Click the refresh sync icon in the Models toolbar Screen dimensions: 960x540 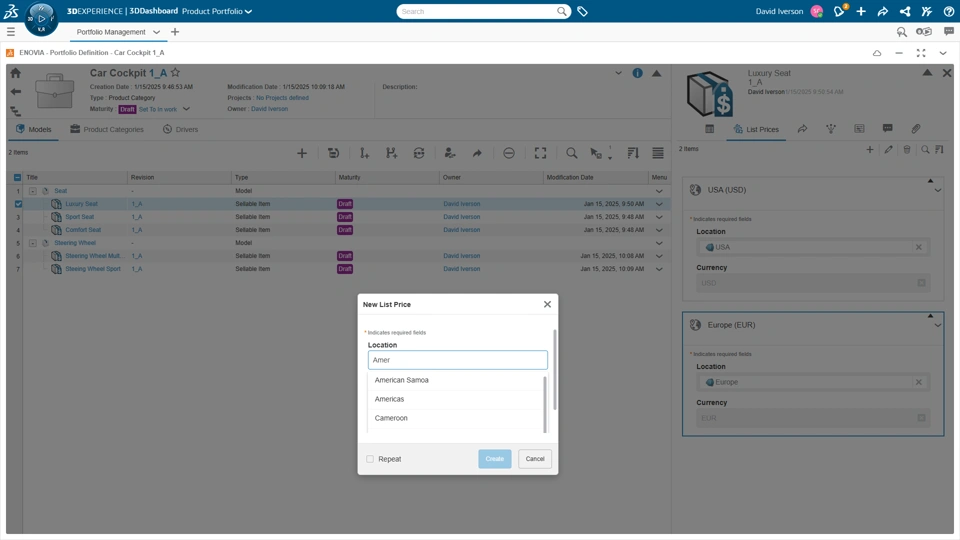tap(419, 153)
